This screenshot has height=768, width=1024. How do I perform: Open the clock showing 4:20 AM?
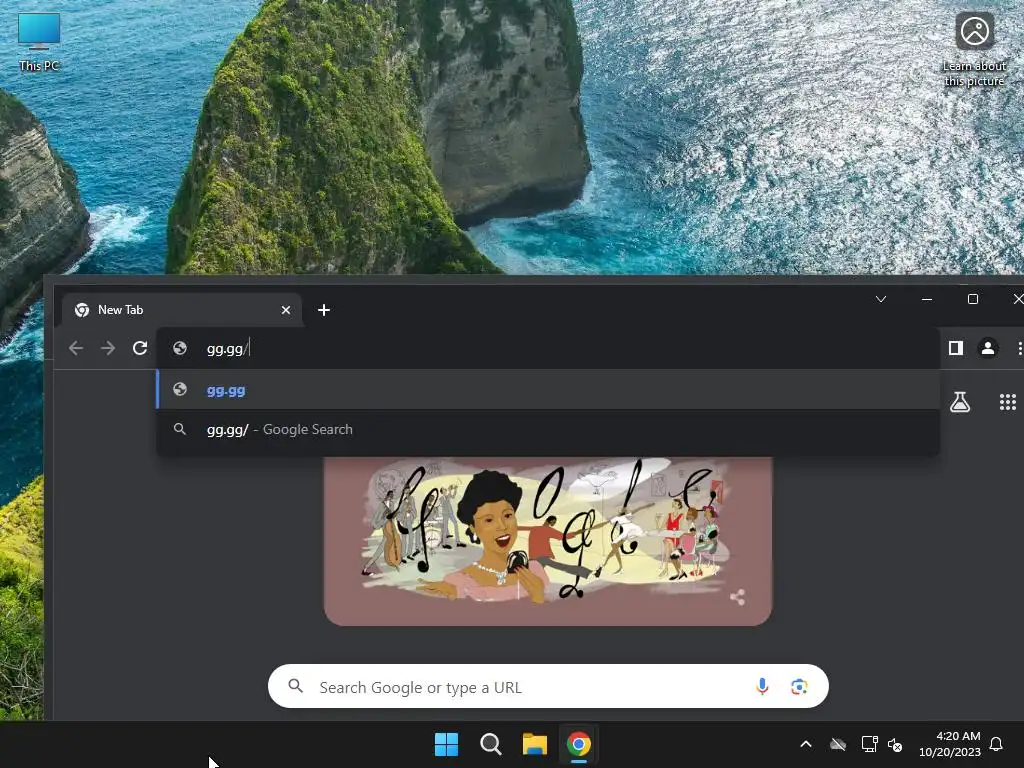pos(950,744)
